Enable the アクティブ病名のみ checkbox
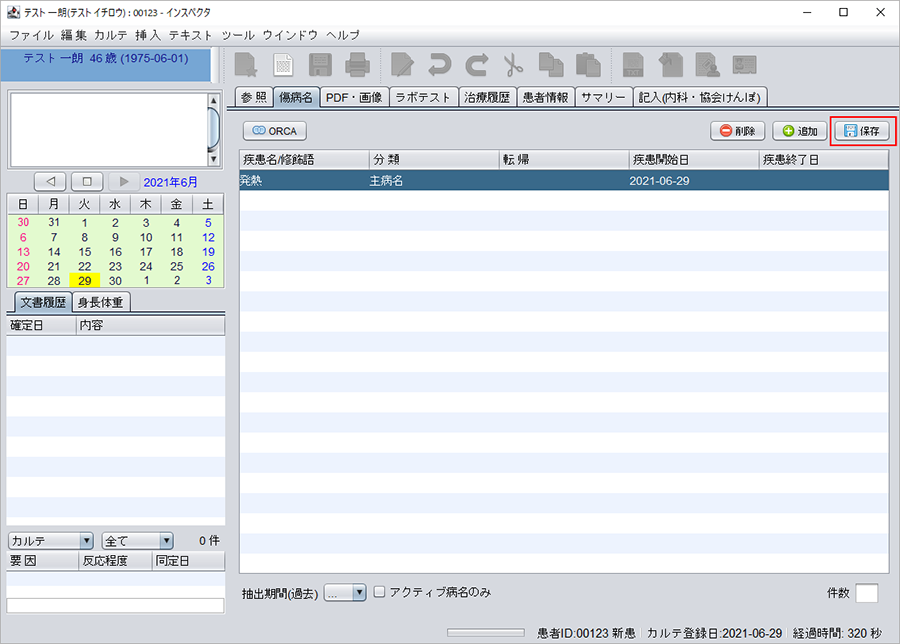The image size is (900, 644). (380, 592)
